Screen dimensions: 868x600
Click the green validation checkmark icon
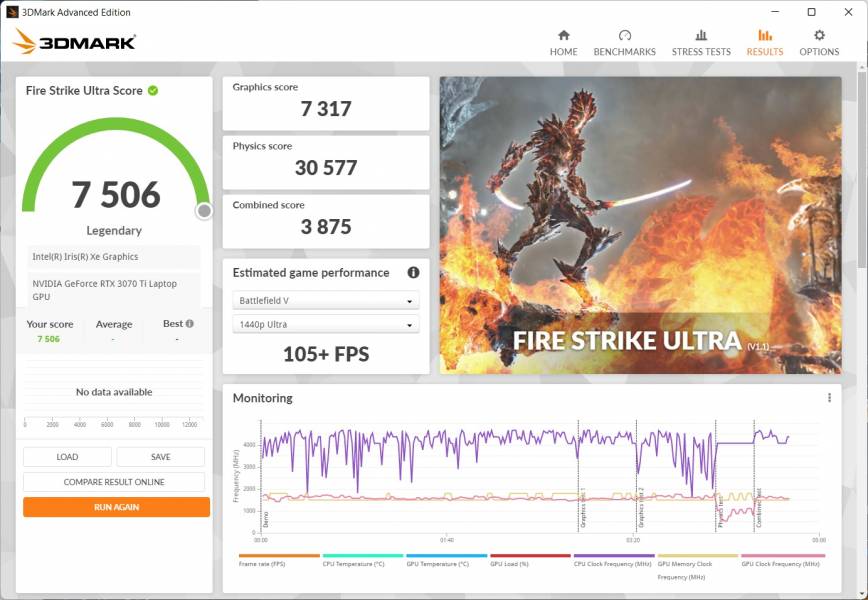tap(153, 90)
